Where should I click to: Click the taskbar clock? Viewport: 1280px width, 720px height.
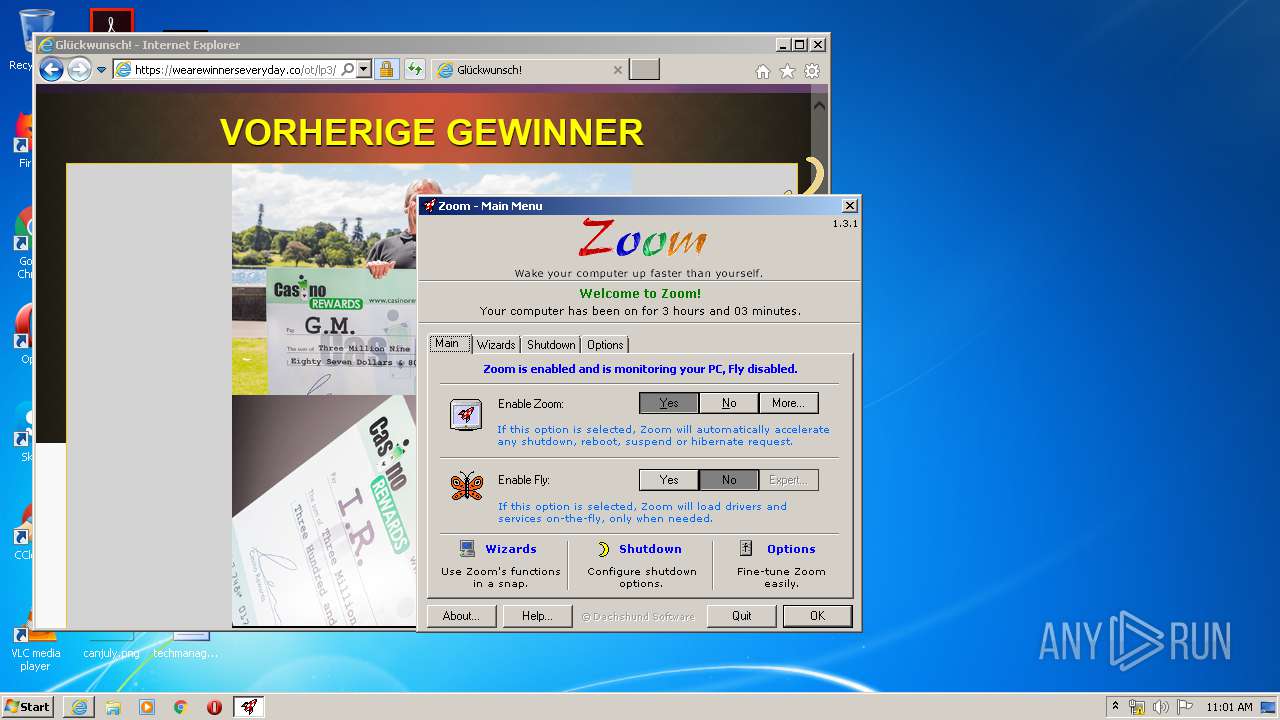[x=1229, y=707]
